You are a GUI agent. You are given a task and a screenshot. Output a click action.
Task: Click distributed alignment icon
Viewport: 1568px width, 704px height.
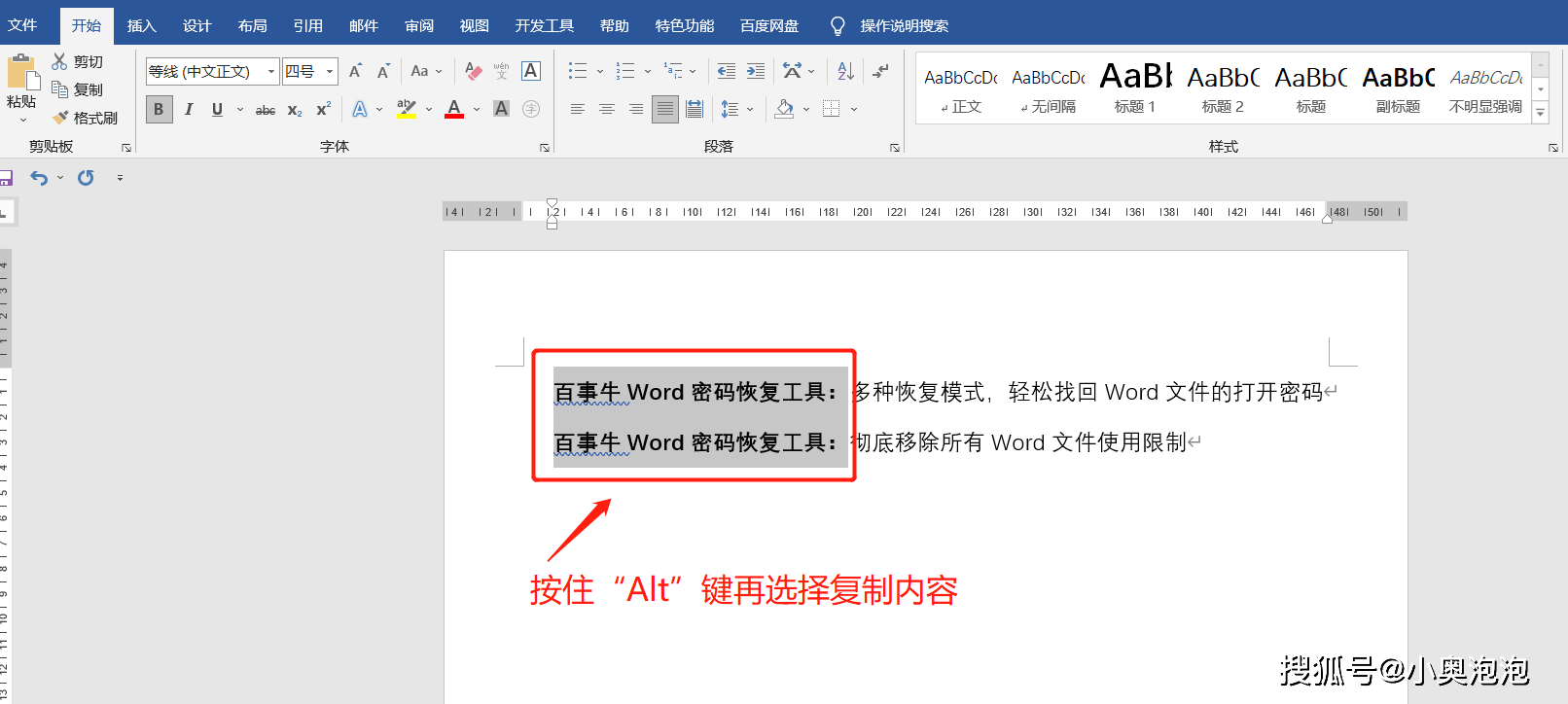[695, 109]
